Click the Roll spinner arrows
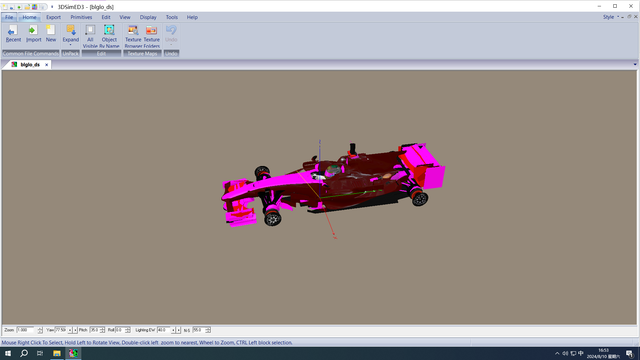The image size is (640, 360). pos(128,330)
